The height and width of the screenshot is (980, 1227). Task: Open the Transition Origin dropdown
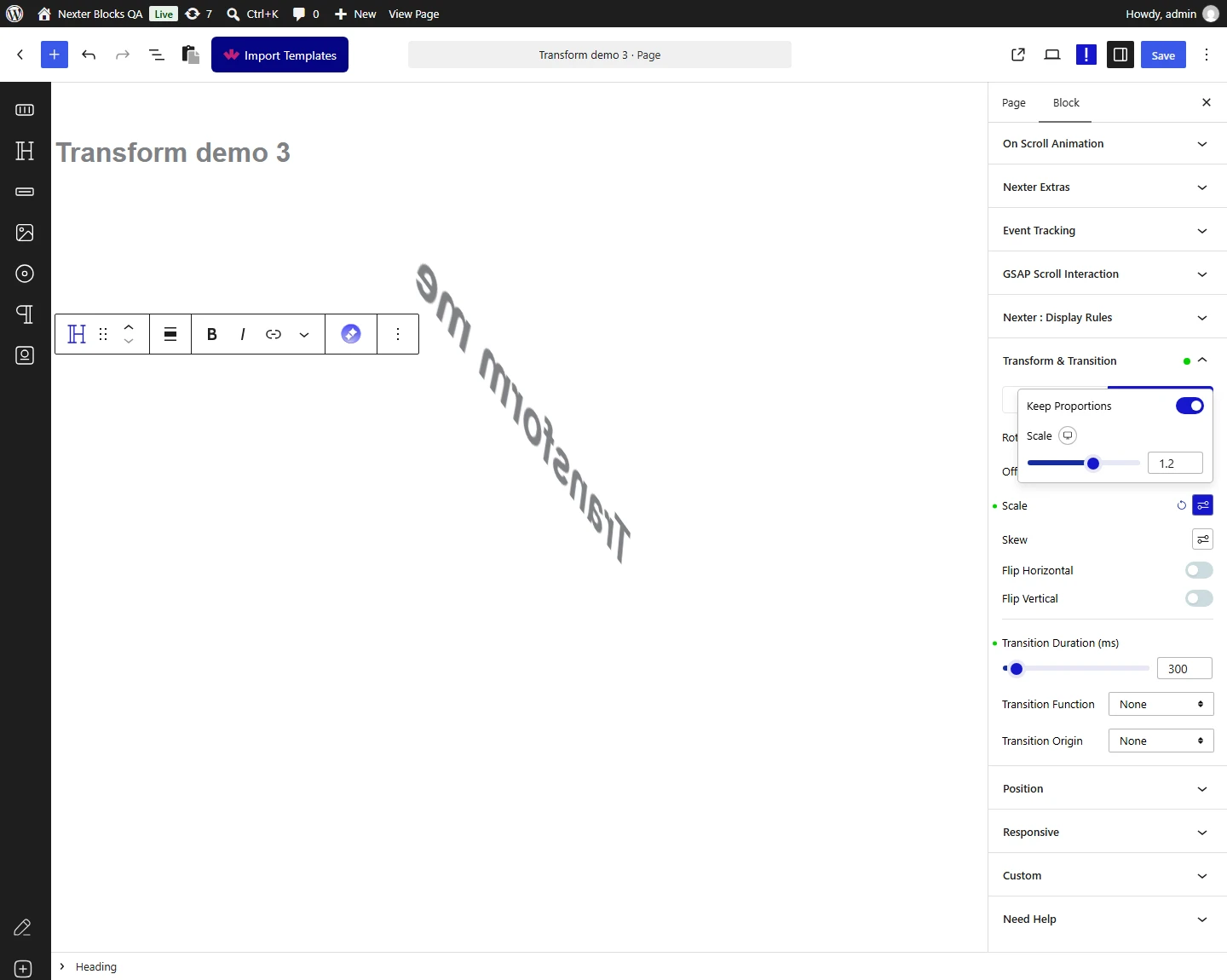click(x=1161, y=741)
